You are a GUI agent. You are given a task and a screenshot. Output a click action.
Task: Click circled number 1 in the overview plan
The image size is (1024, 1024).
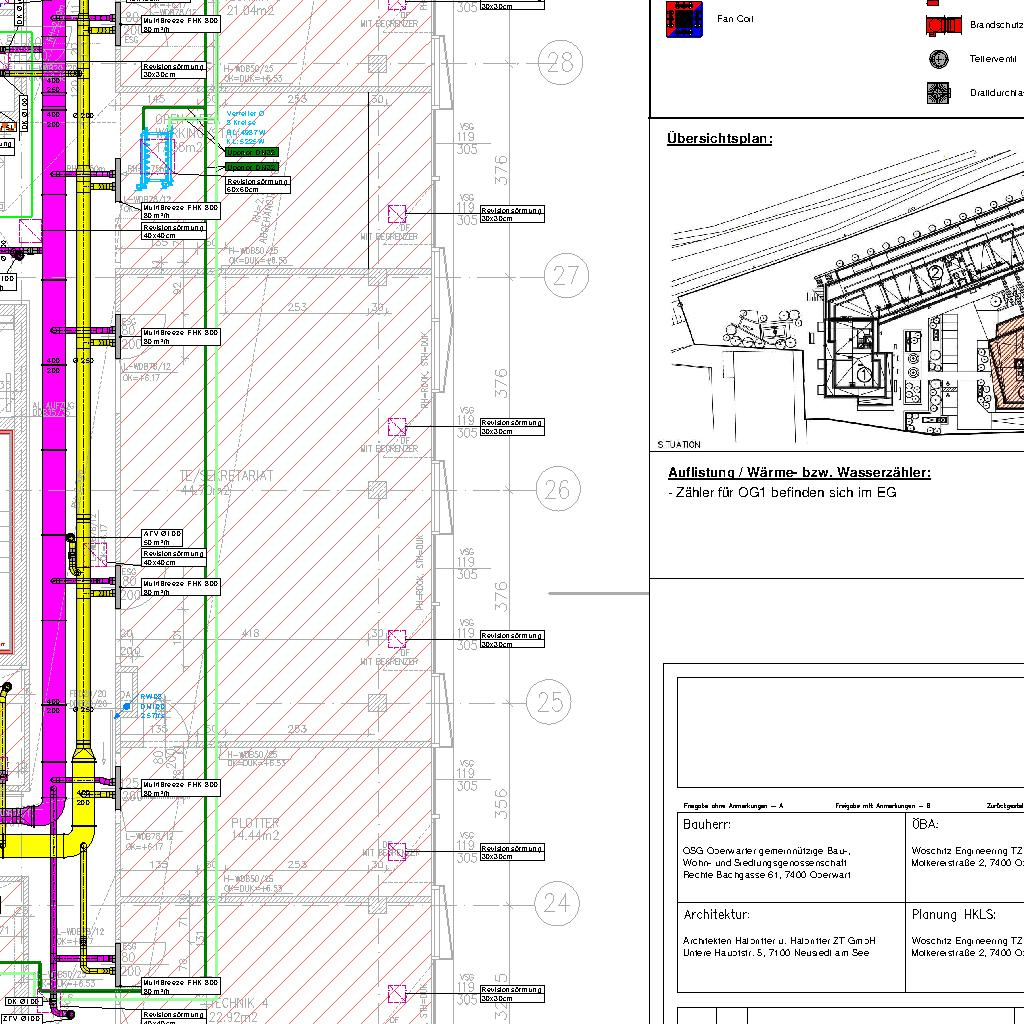click(863, 374)
